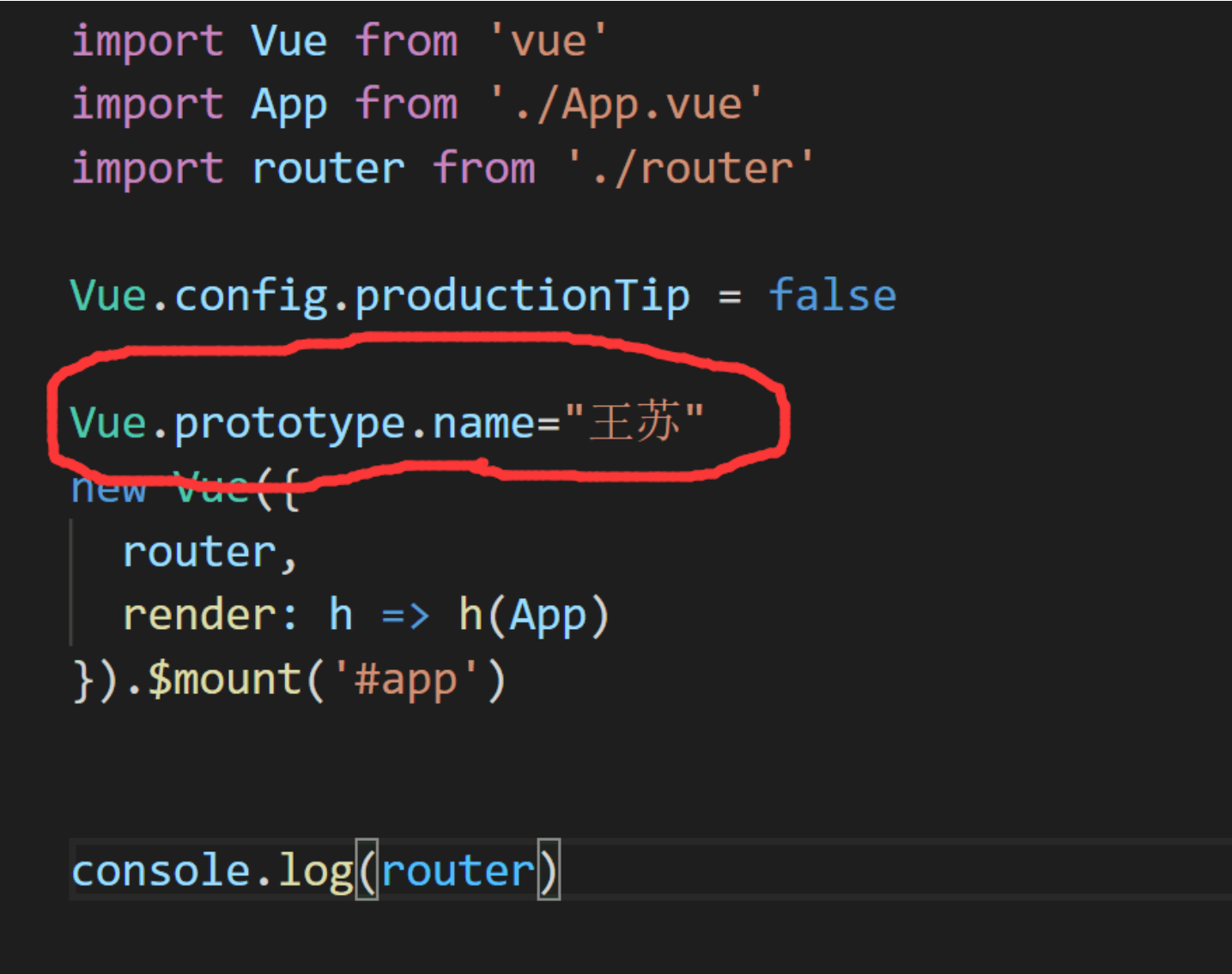Click the './router' import path
The image size is (1232, 974).
click(689, 167)
